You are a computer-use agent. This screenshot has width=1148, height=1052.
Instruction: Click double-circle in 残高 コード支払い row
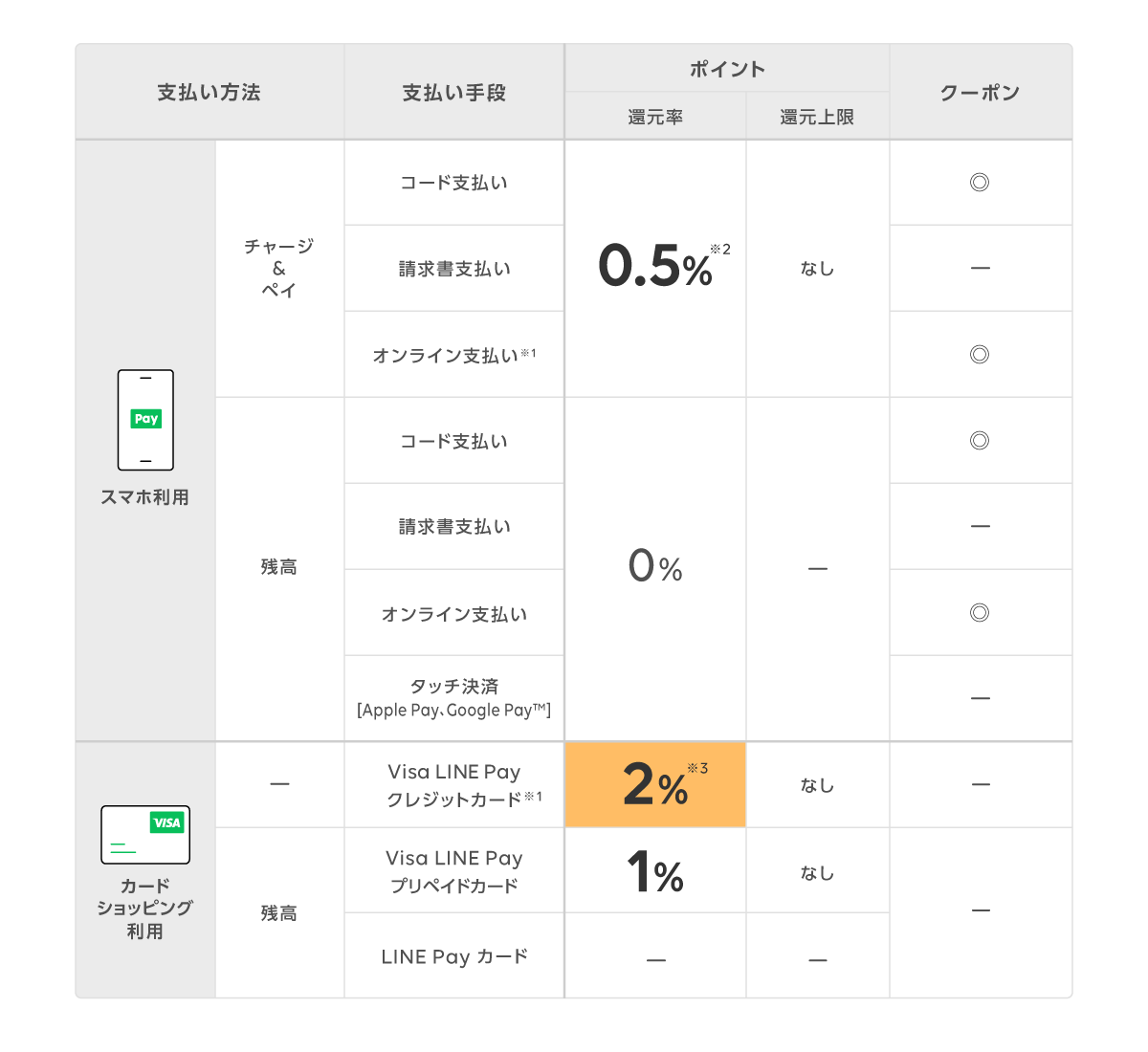tap(980, 441)
